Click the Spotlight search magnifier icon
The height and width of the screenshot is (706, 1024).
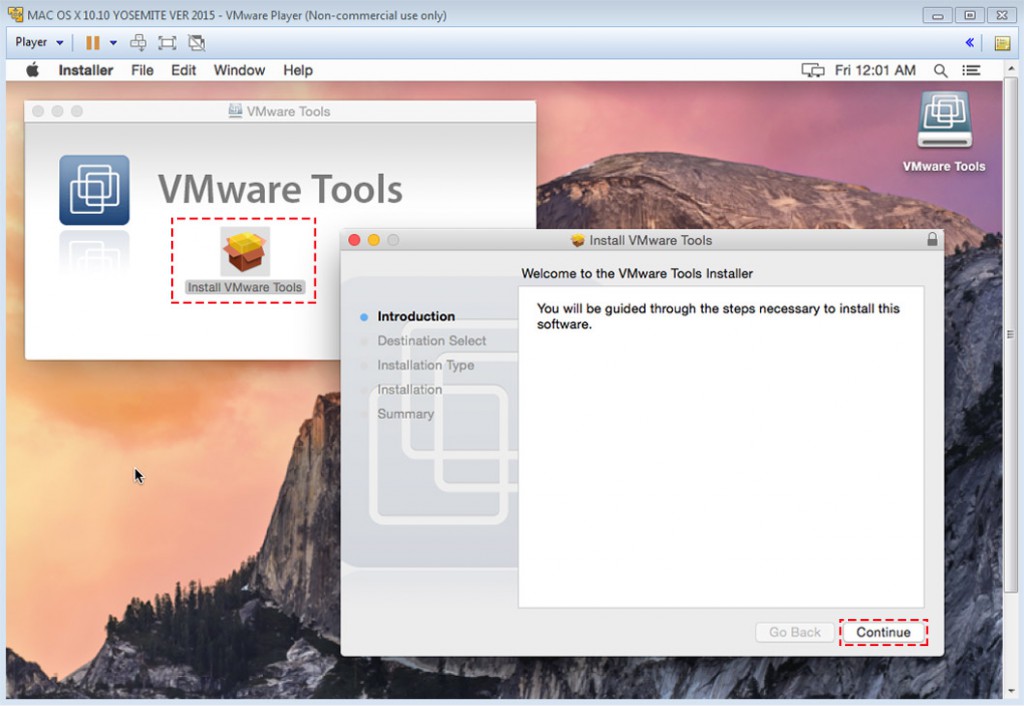tap(940, 71)
